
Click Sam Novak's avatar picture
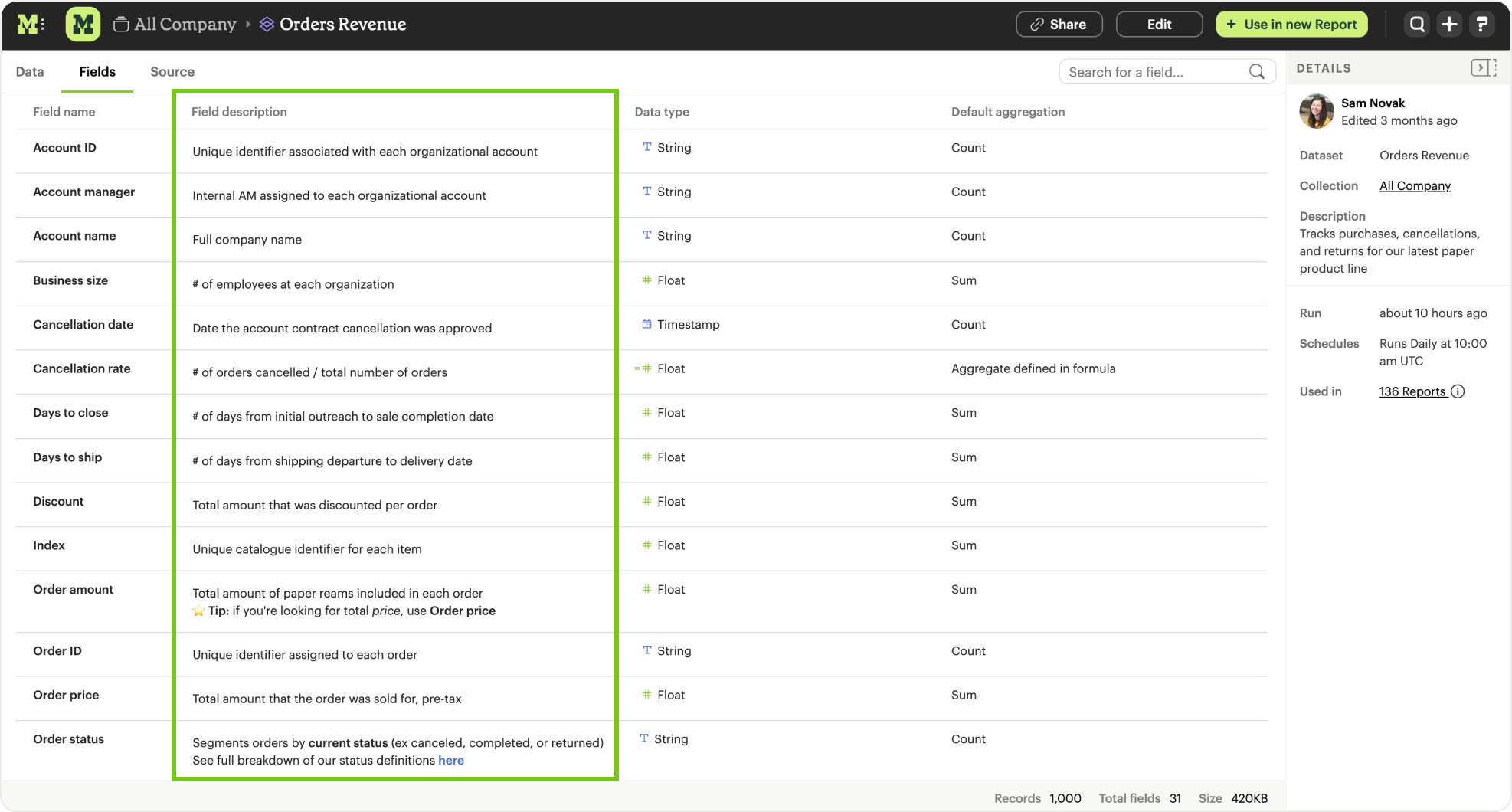point(1317,111)
